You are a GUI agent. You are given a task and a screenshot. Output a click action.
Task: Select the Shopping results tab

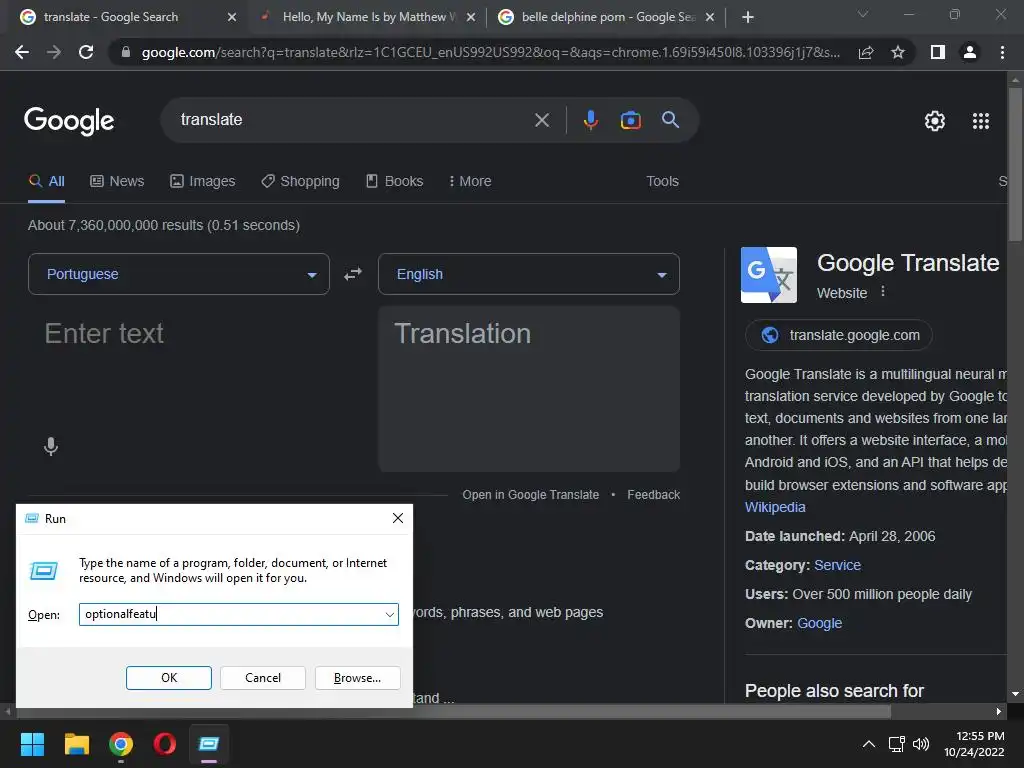click(300, 181)
